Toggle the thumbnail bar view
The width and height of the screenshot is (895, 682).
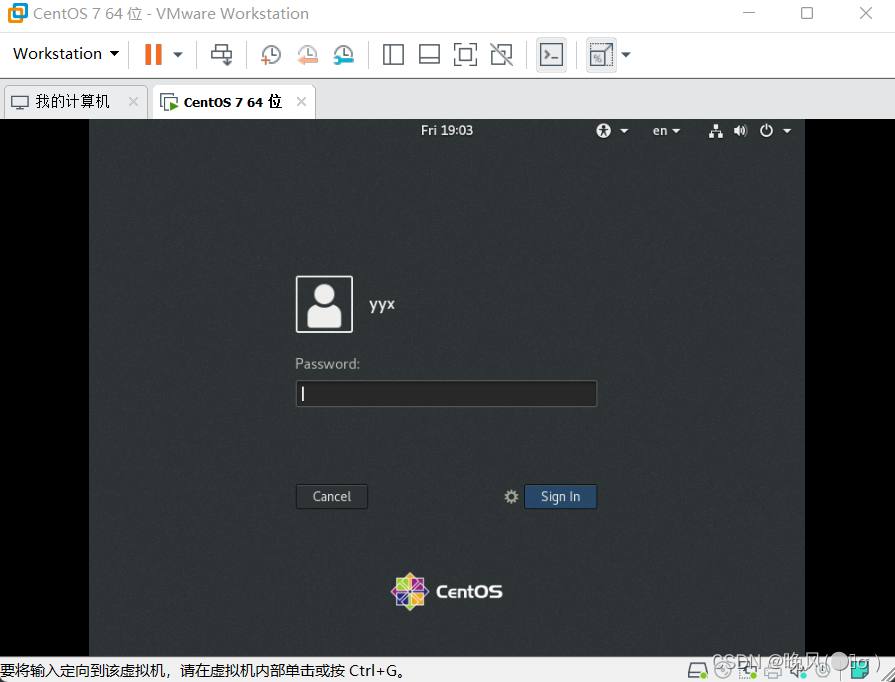click(429, 55)
